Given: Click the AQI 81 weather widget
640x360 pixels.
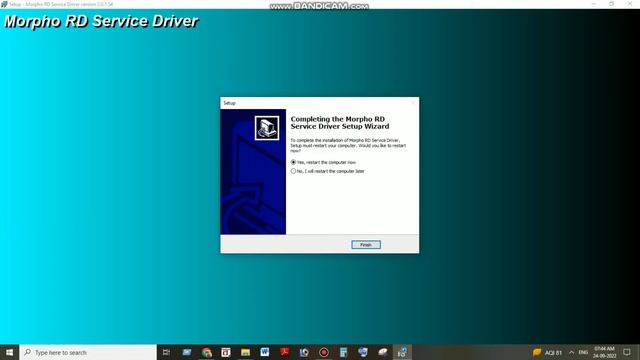Looking at the screenshot, I should pos(548,352).
